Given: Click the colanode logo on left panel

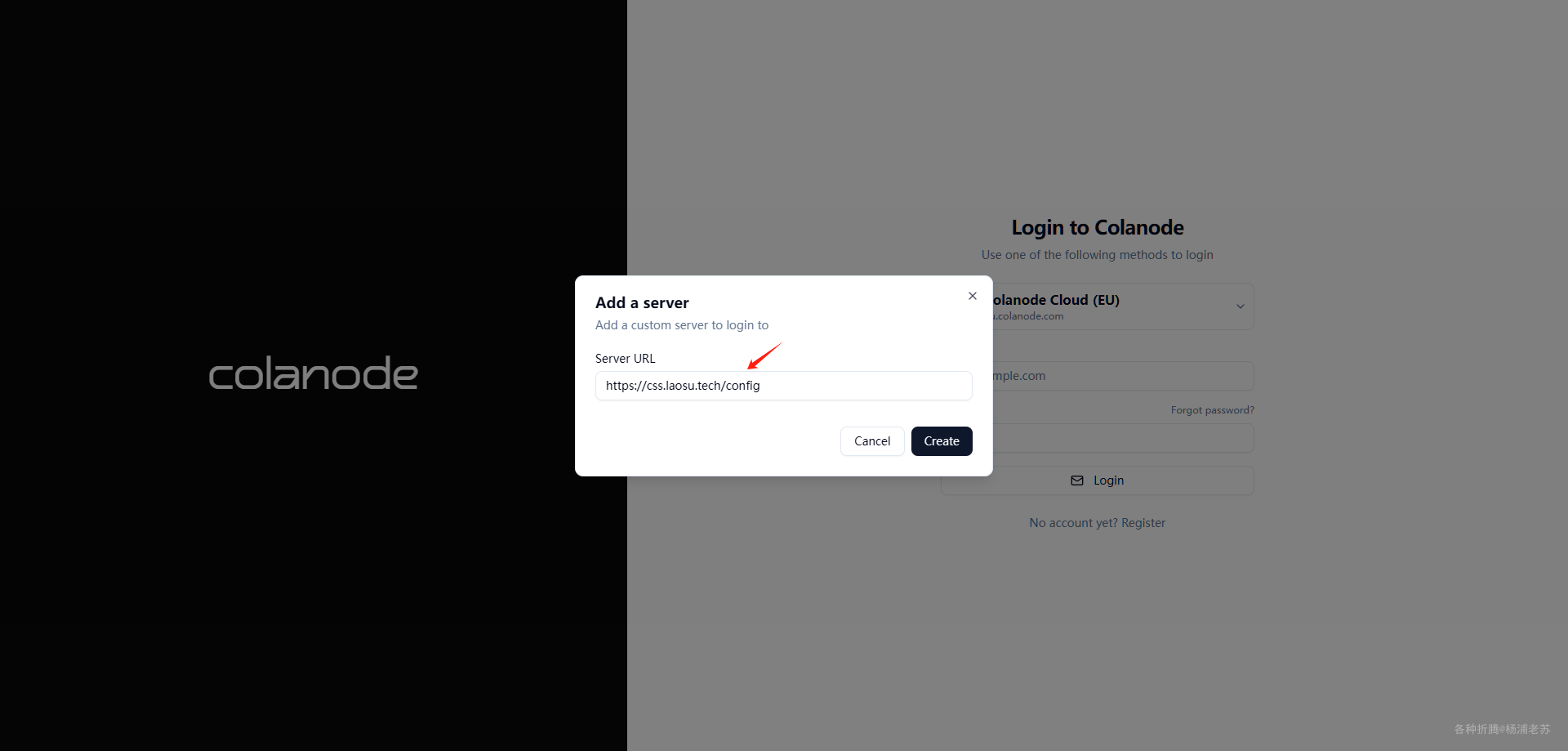Looking at the screenshot, I should 314,373.
